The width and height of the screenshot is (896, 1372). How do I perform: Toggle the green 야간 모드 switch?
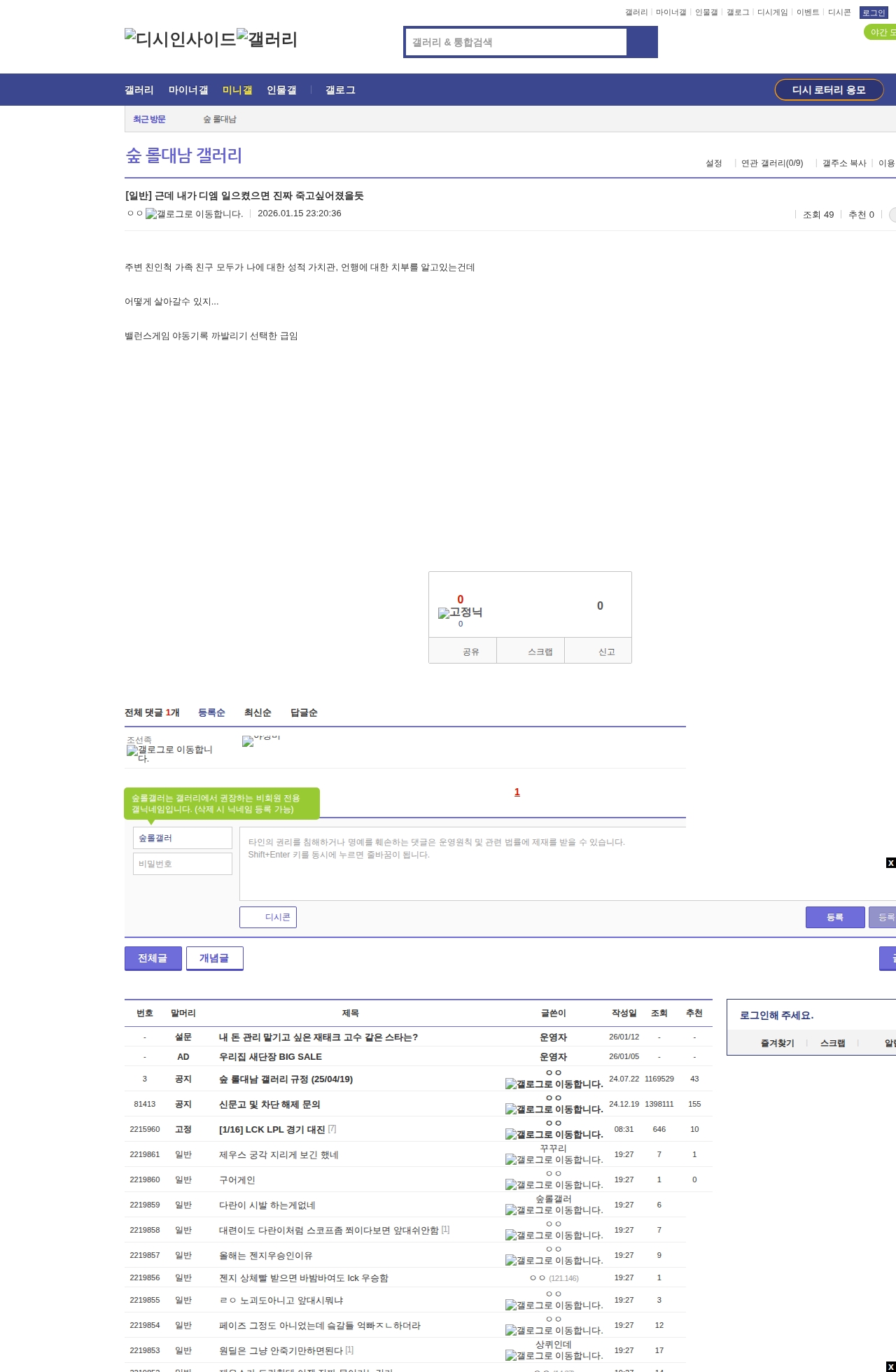[881, 32]
